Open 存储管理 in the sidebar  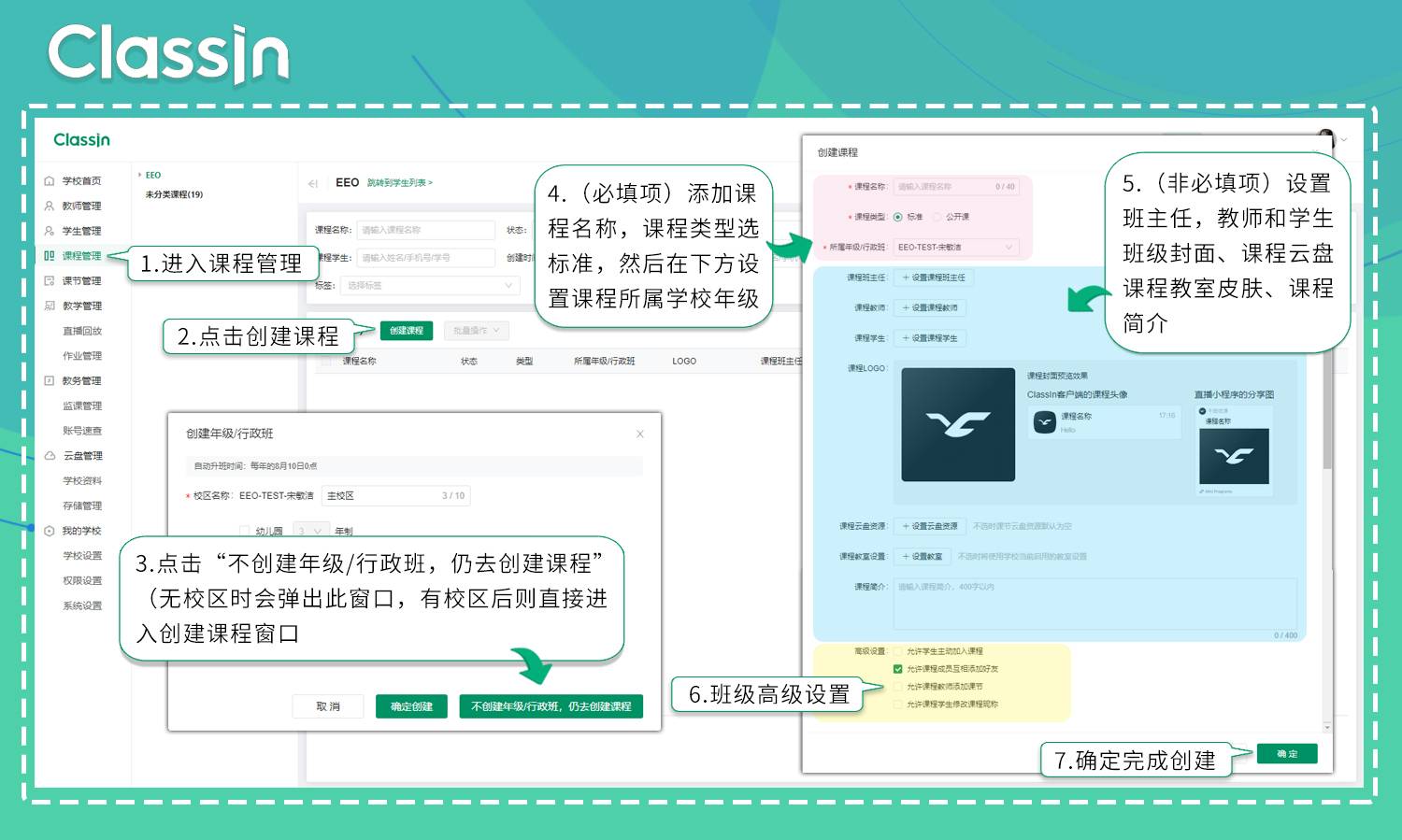(82, 505)
